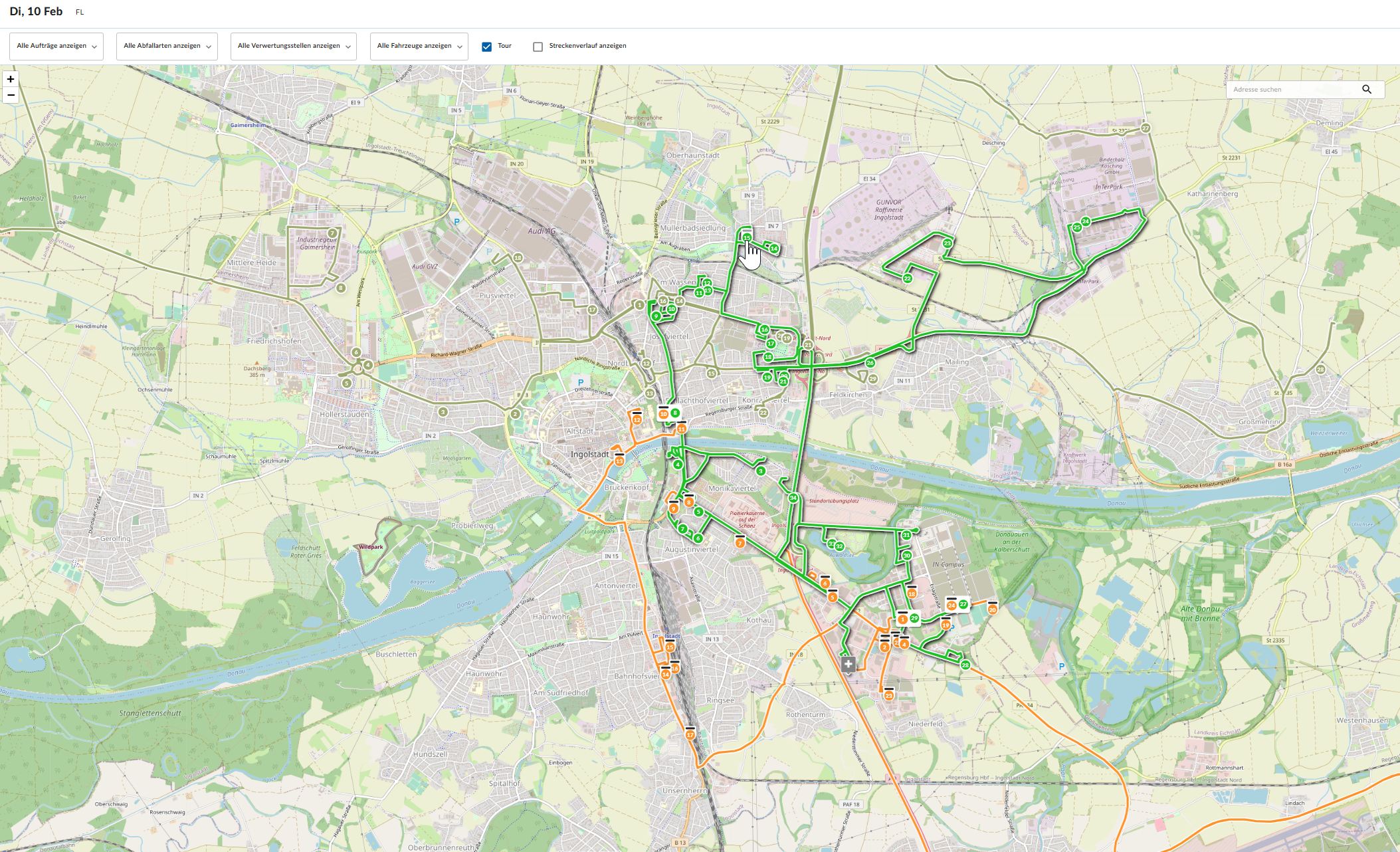This screenshot has height=852, width=1400.
Task: Click orange stop marker 13 near Ingolstadt label
Action: (x=619, y=461)
